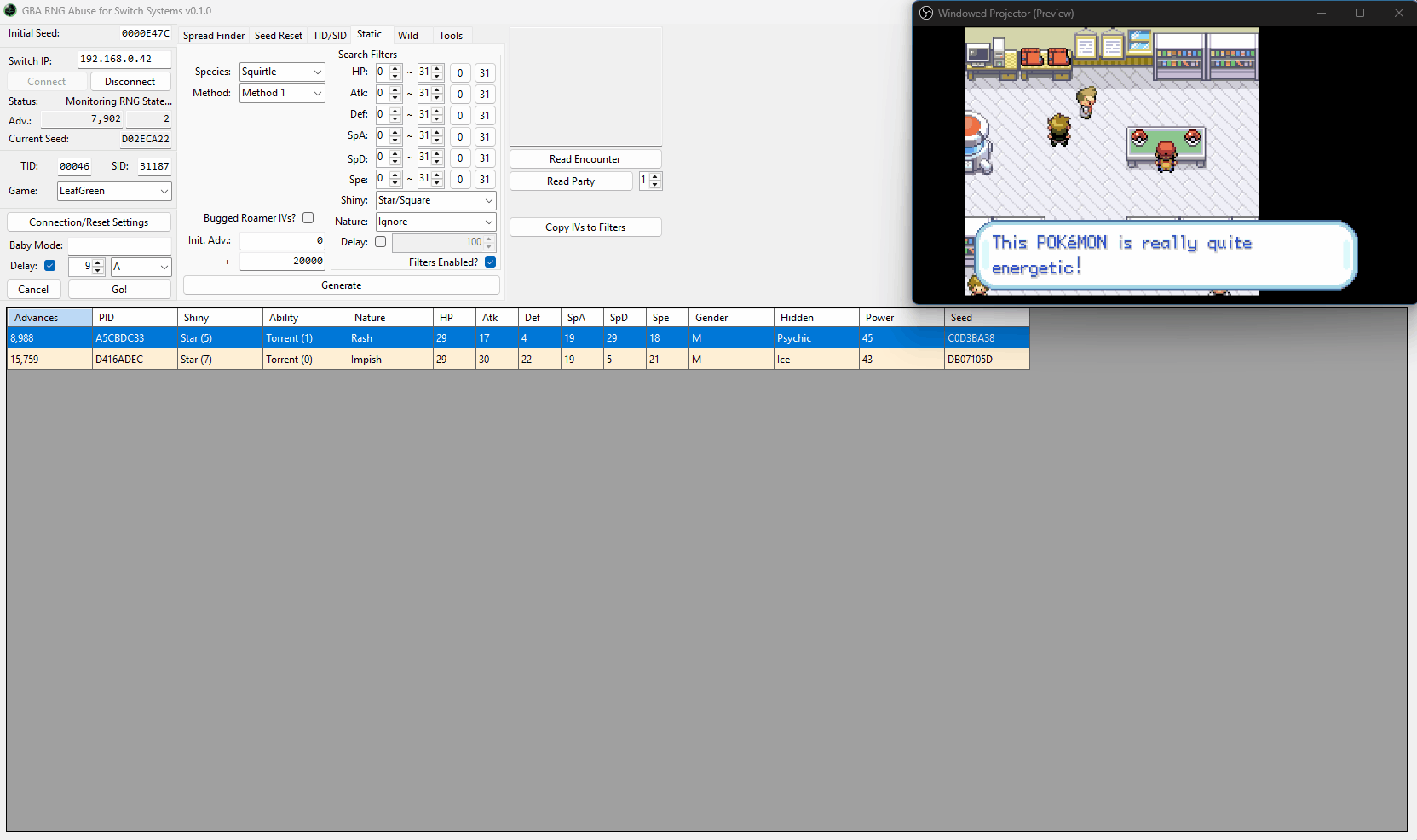Toggle the connection Delay checkbox
This screenshot has width=1417, height=840.
pyautogui.click(x=50, y=266)
